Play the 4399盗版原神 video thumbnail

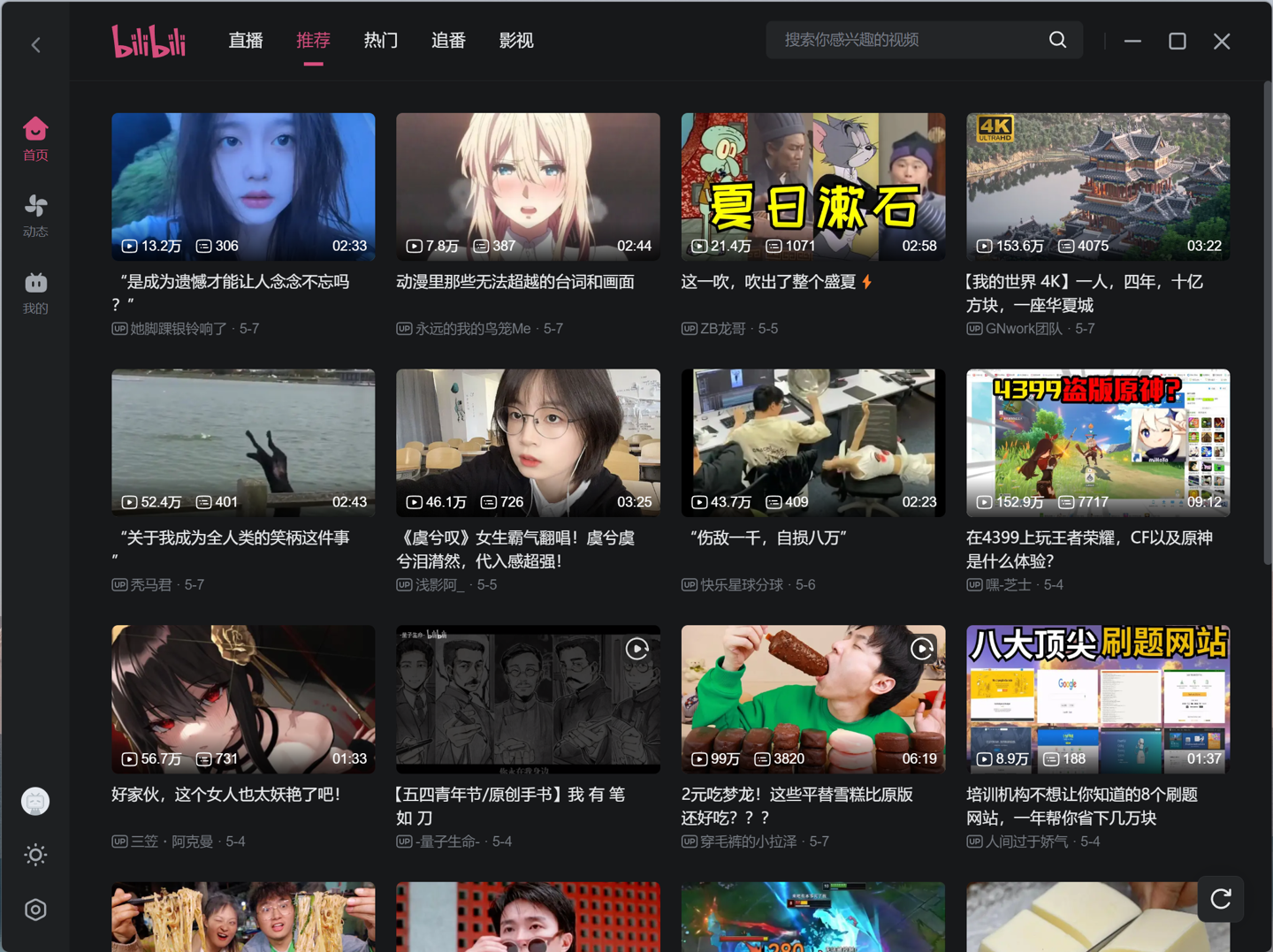point(1098,443)
